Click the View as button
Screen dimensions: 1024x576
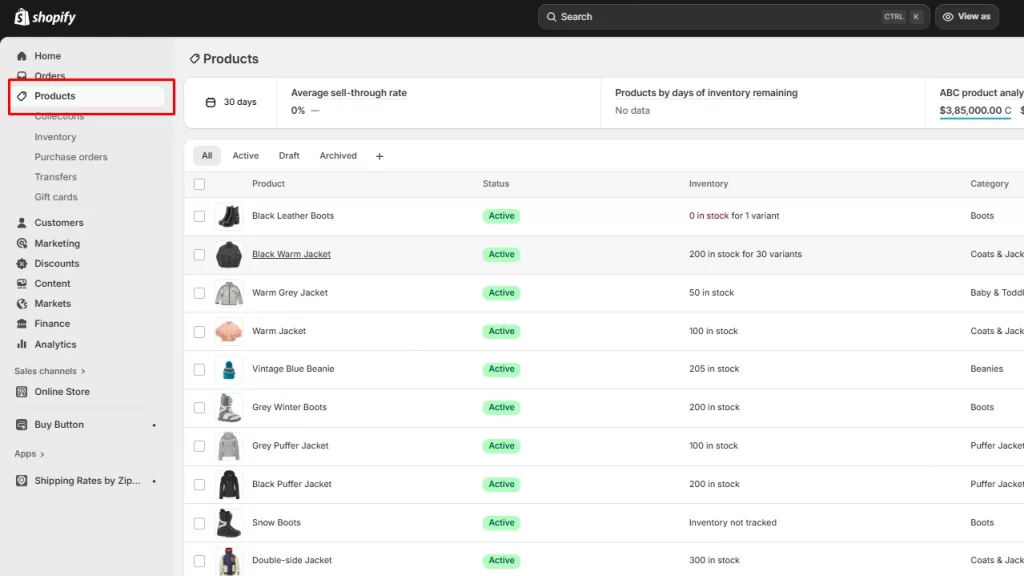[966, 17]
